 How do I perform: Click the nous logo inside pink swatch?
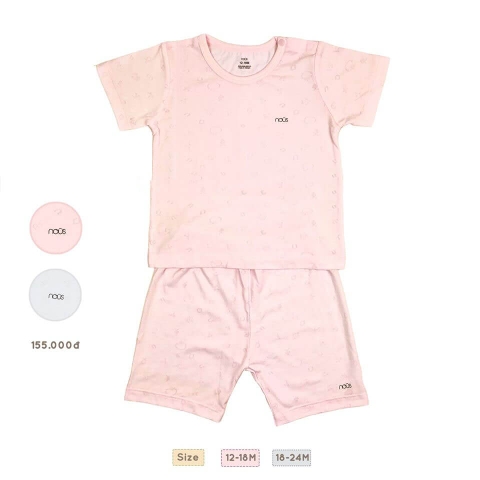57,231
